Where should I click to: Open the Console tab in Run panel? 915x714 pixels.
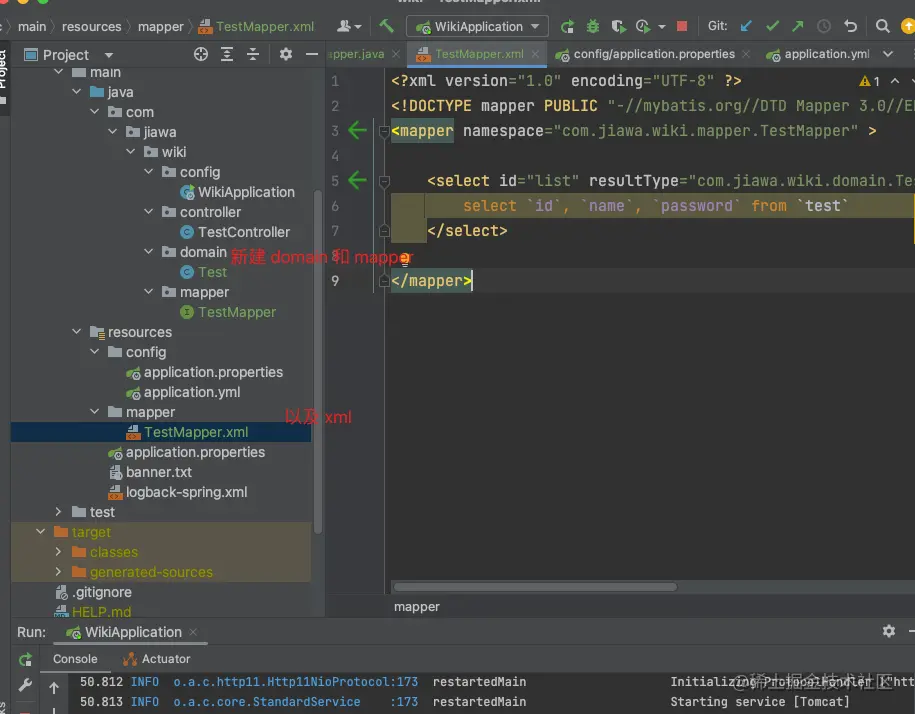(x=75, y=659)
